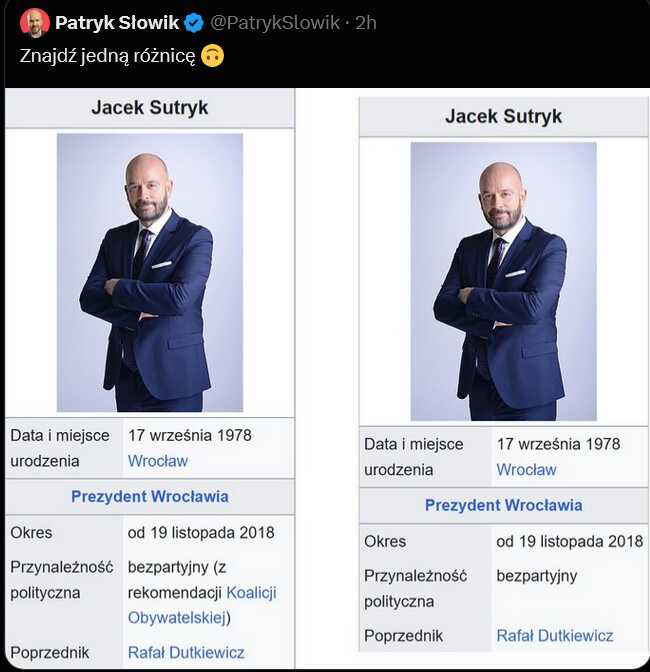
Task: Open the left Prezydent Wrocławia heading link
Action: [x=150, y=497]
